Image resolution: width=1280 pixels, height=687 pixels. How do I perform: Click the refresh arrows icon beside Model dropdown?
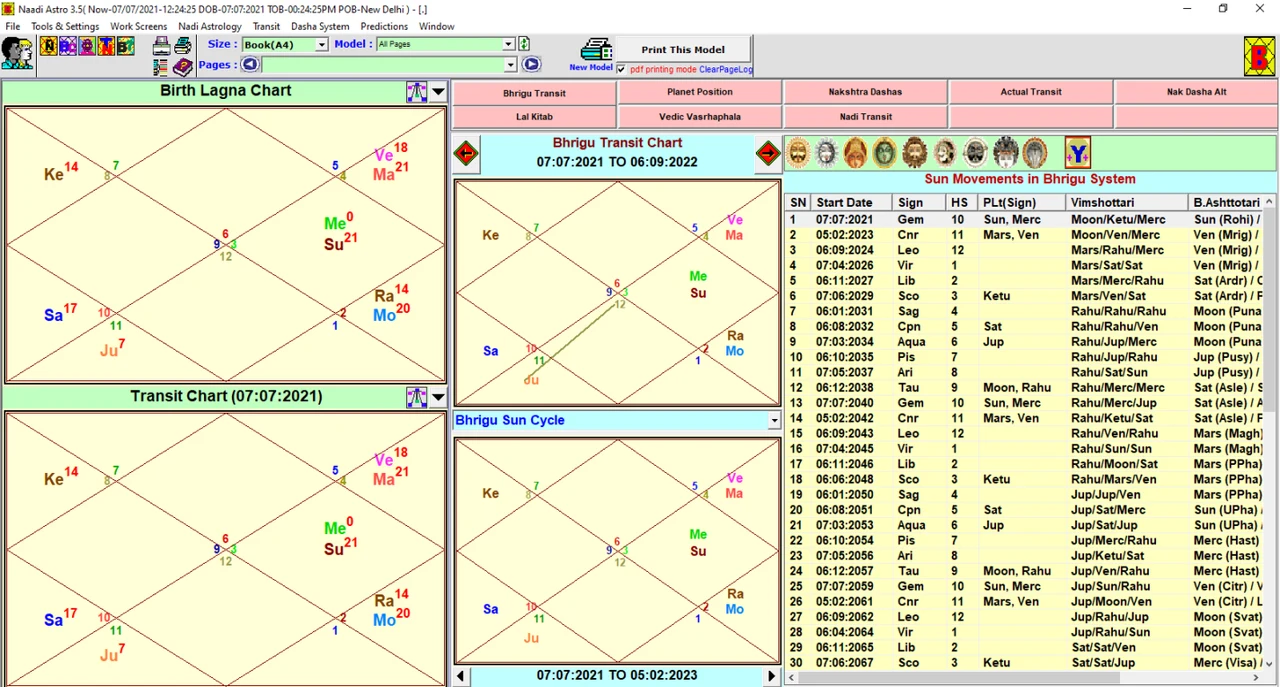click(x=524, y=44)
